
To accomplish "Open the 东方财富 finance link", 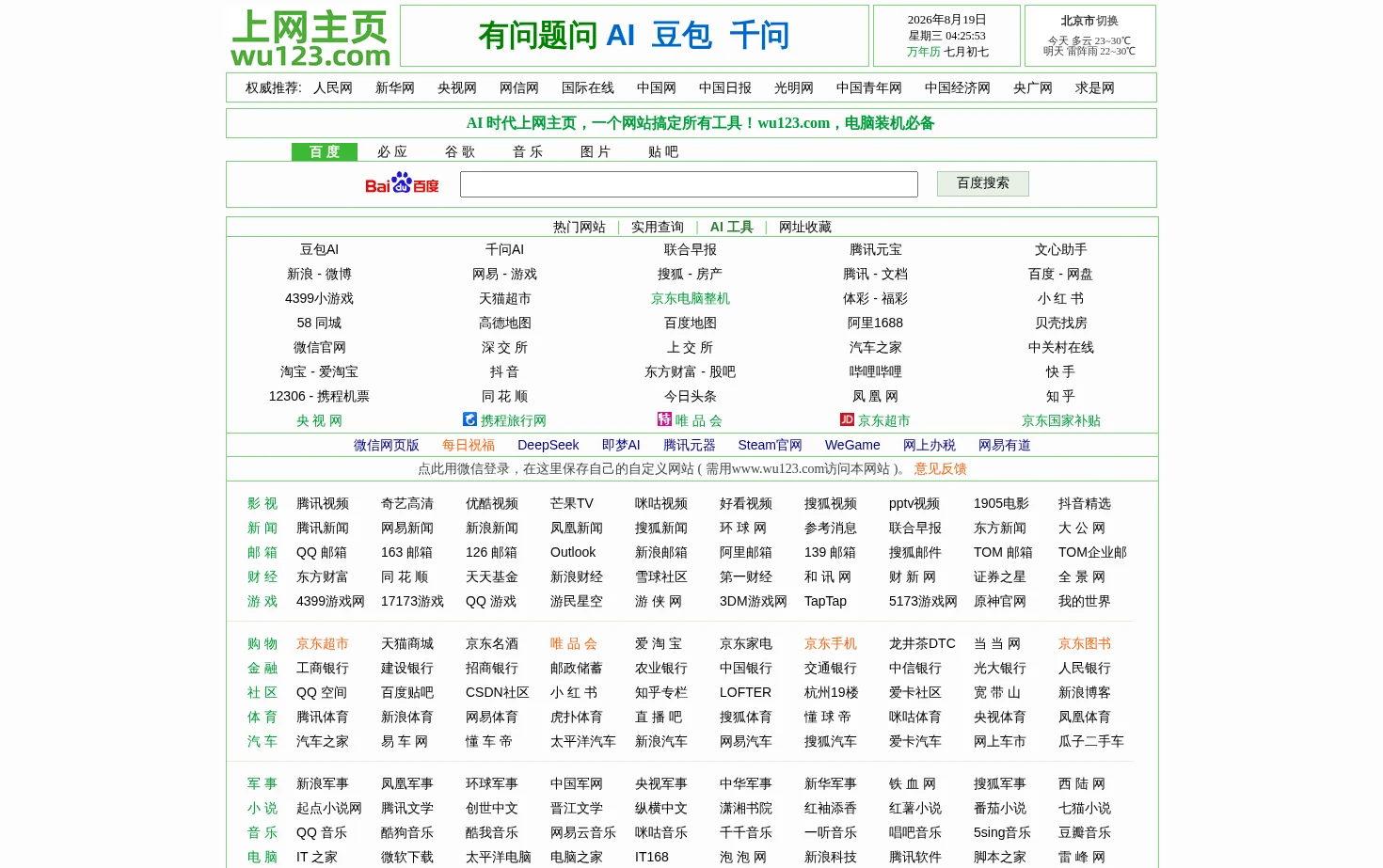I will 323,577.
